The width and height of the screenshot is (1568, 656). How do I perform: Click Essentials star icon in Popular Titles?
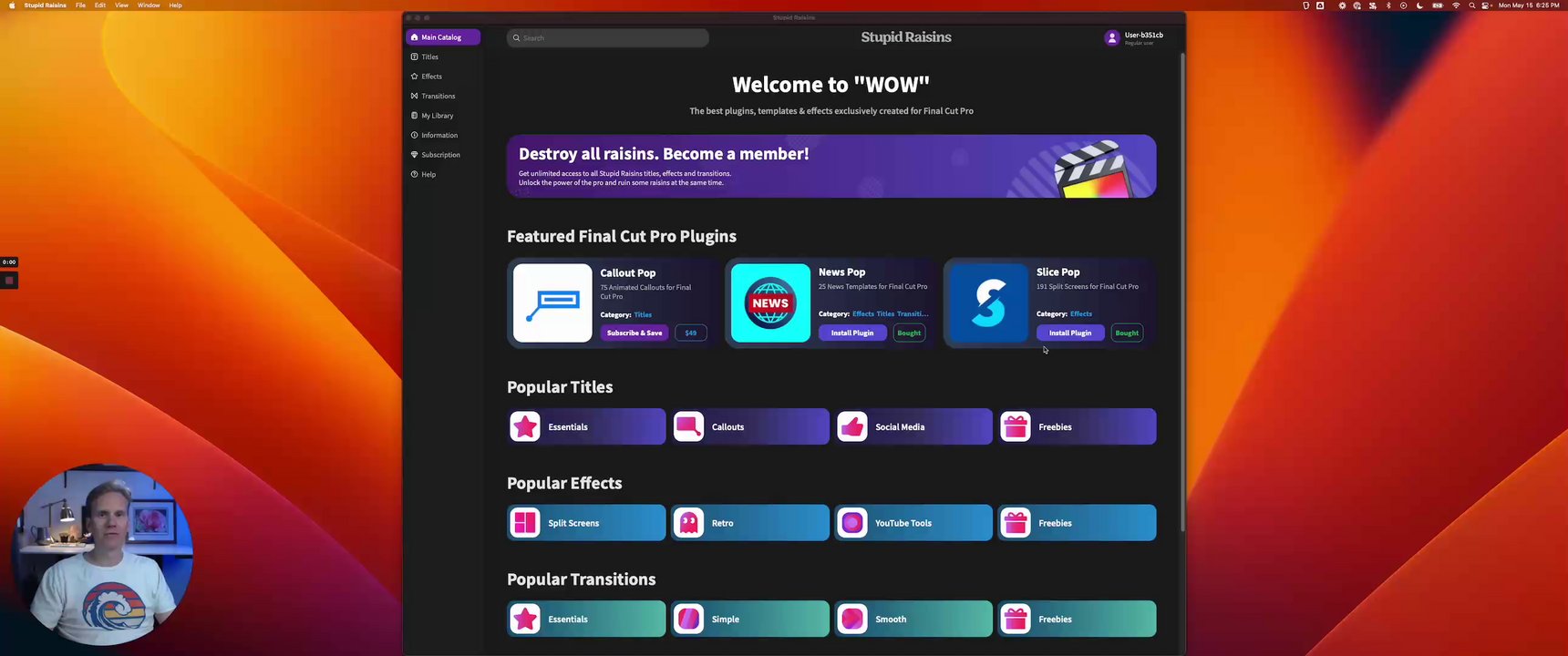tap(525, 426)
